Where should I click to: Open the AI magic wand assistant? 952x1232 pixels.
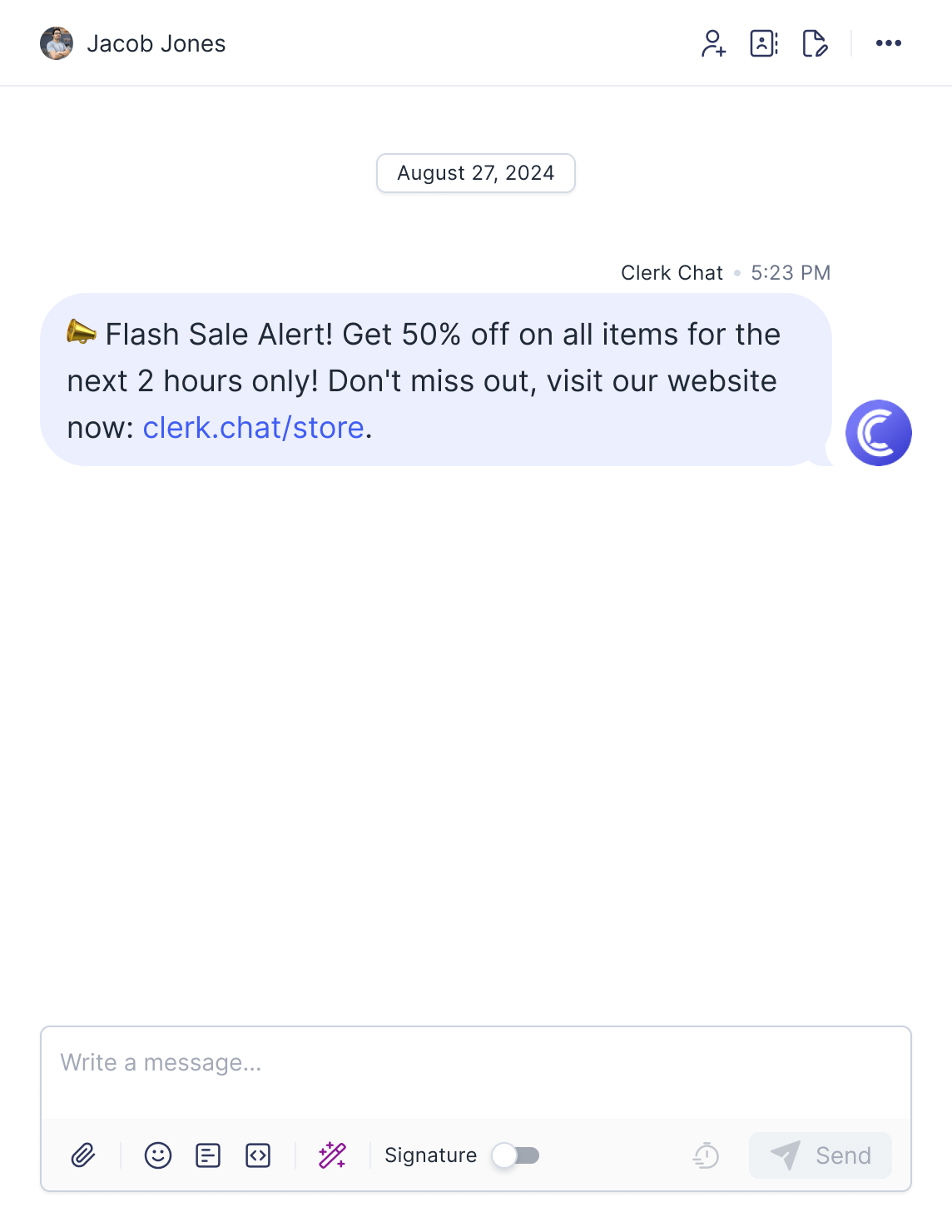332,1155
